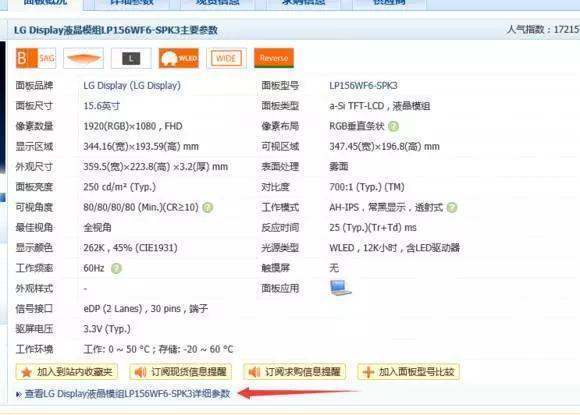Viewport: 580px width, 415px height.
Task: Open the LP156WF6-SPK3 model number link
Action: click(363, 86)
